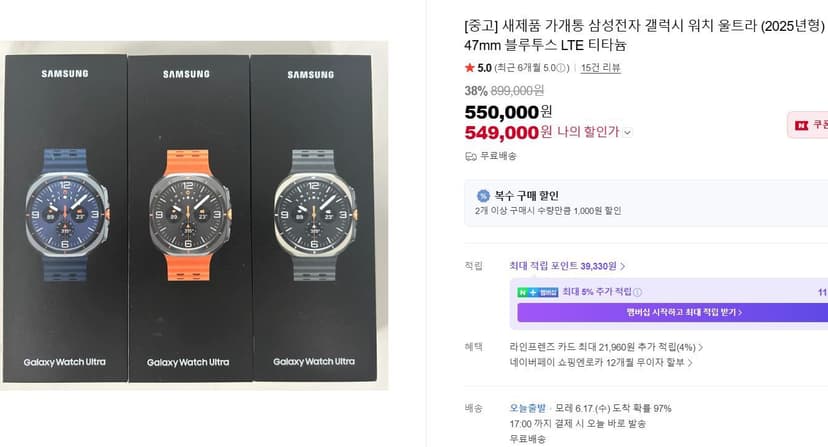Click the info icon beside 최근 6개월 5.0
Image resolution: width=828 pixels, height=447 pixels.
click(x=561, y=68)
